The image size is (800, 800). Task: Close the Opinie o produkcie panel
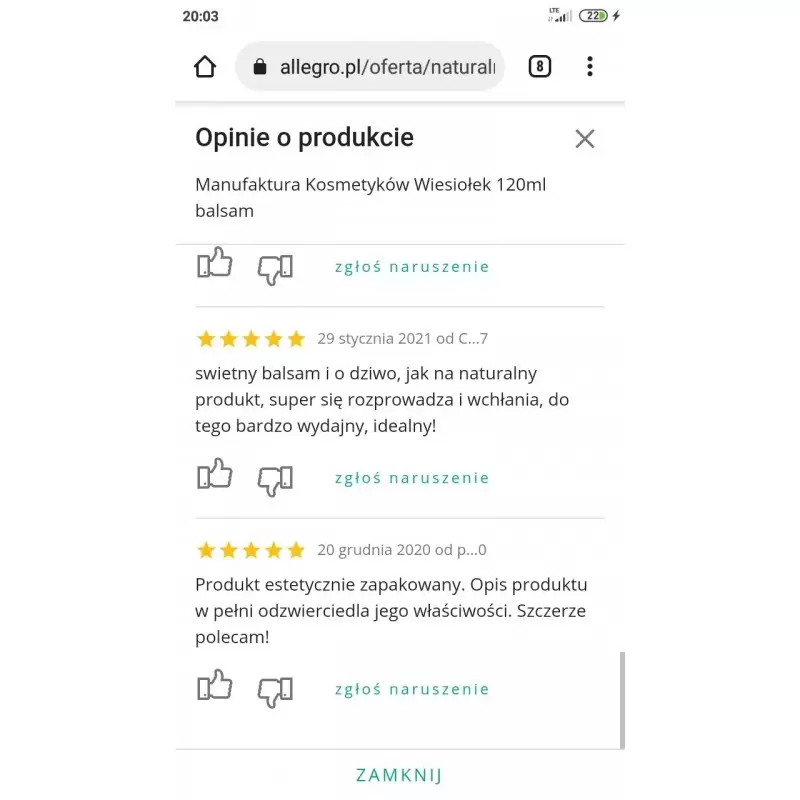click(585, 139)
